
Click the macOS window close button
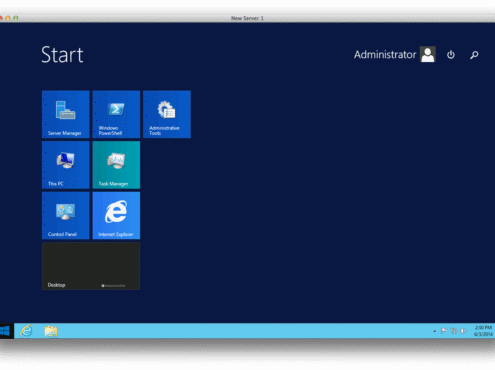tap(1, 18)
